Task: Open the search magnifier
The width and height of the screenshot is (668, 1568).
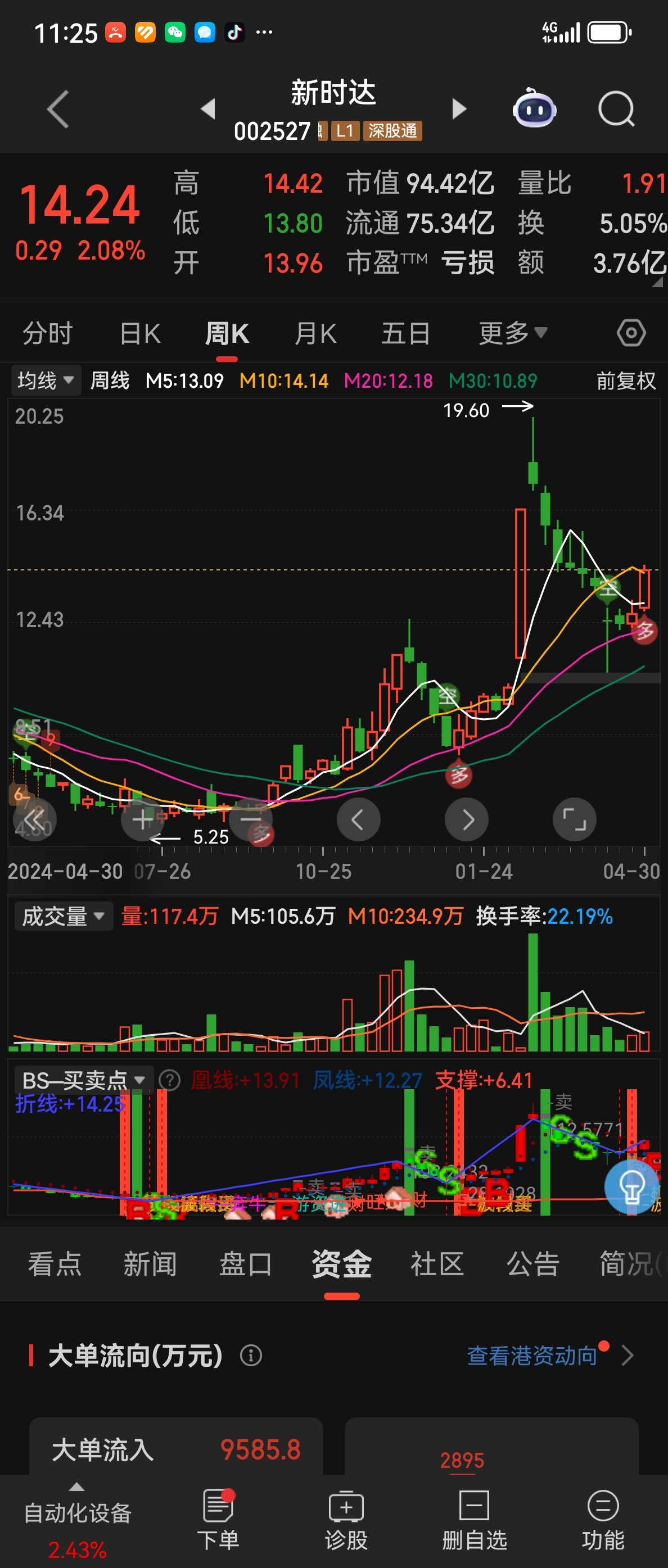Action: pos(616,110)
